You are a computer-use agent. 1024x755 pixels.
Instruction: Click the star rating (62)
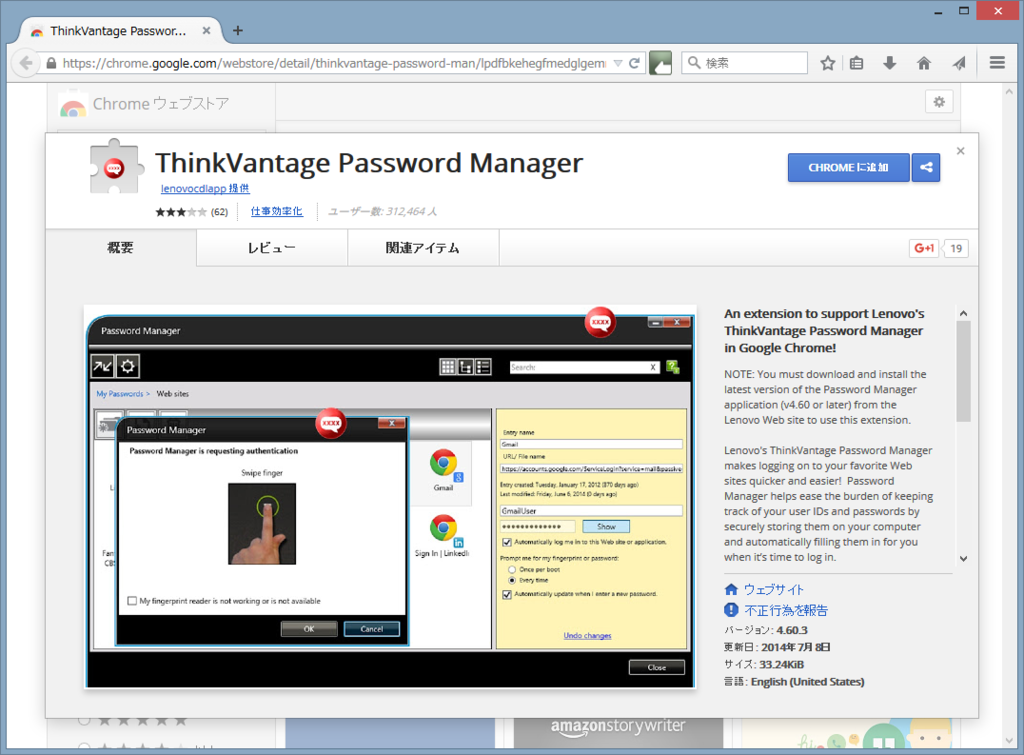point(191,212)
